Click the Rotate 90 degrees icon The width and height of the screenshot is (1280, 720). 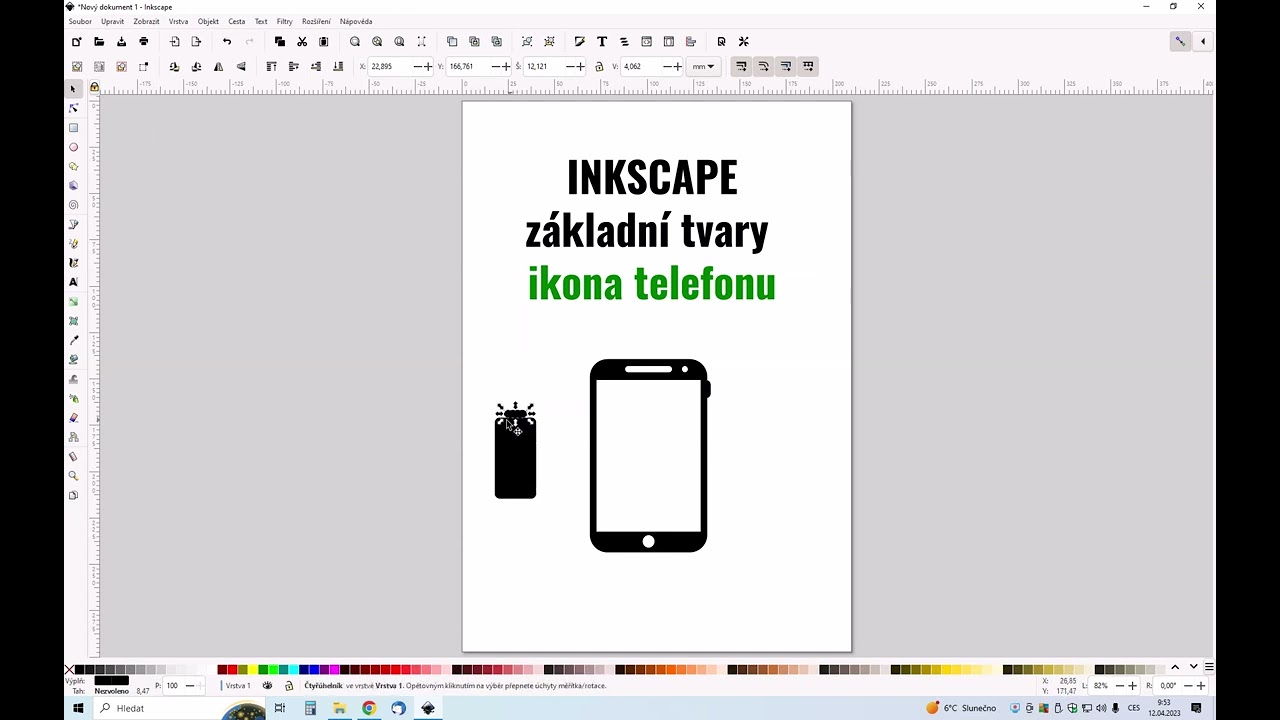tap(174, 66)
